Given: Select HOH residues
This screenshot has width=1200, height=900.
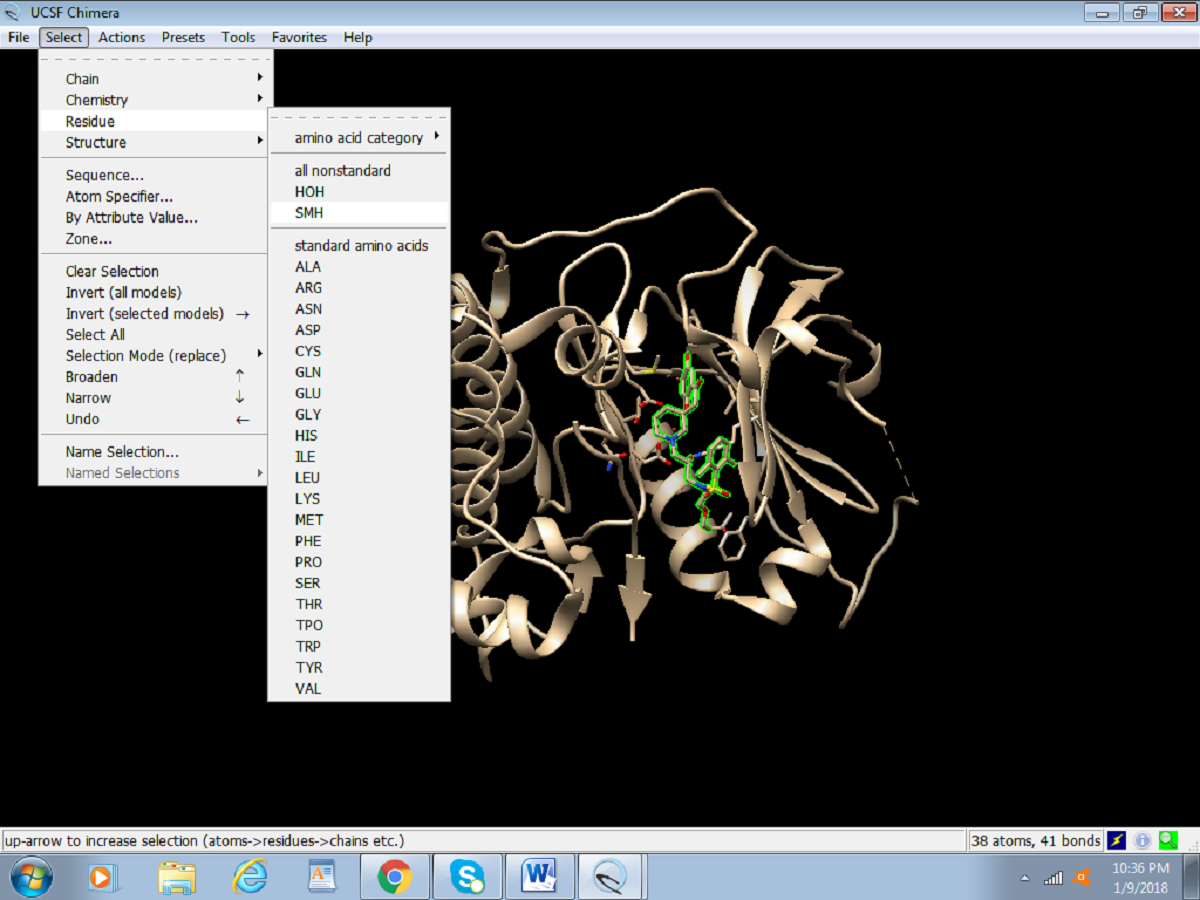Looking at the screenshot, I should pos(359,192).
